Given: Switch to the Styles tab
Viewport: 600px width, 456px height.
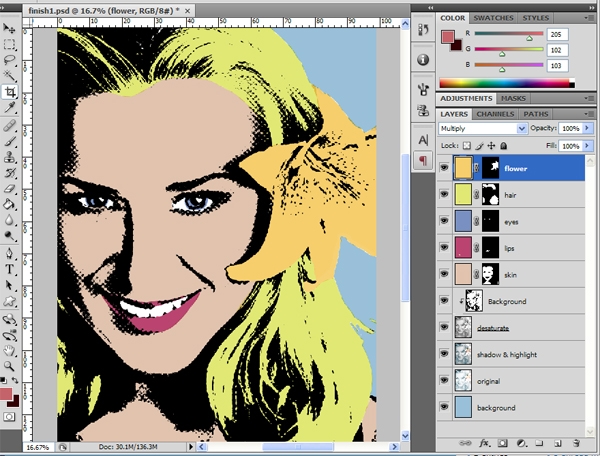Looking at the screenshot, I should [x=536, y=18].
